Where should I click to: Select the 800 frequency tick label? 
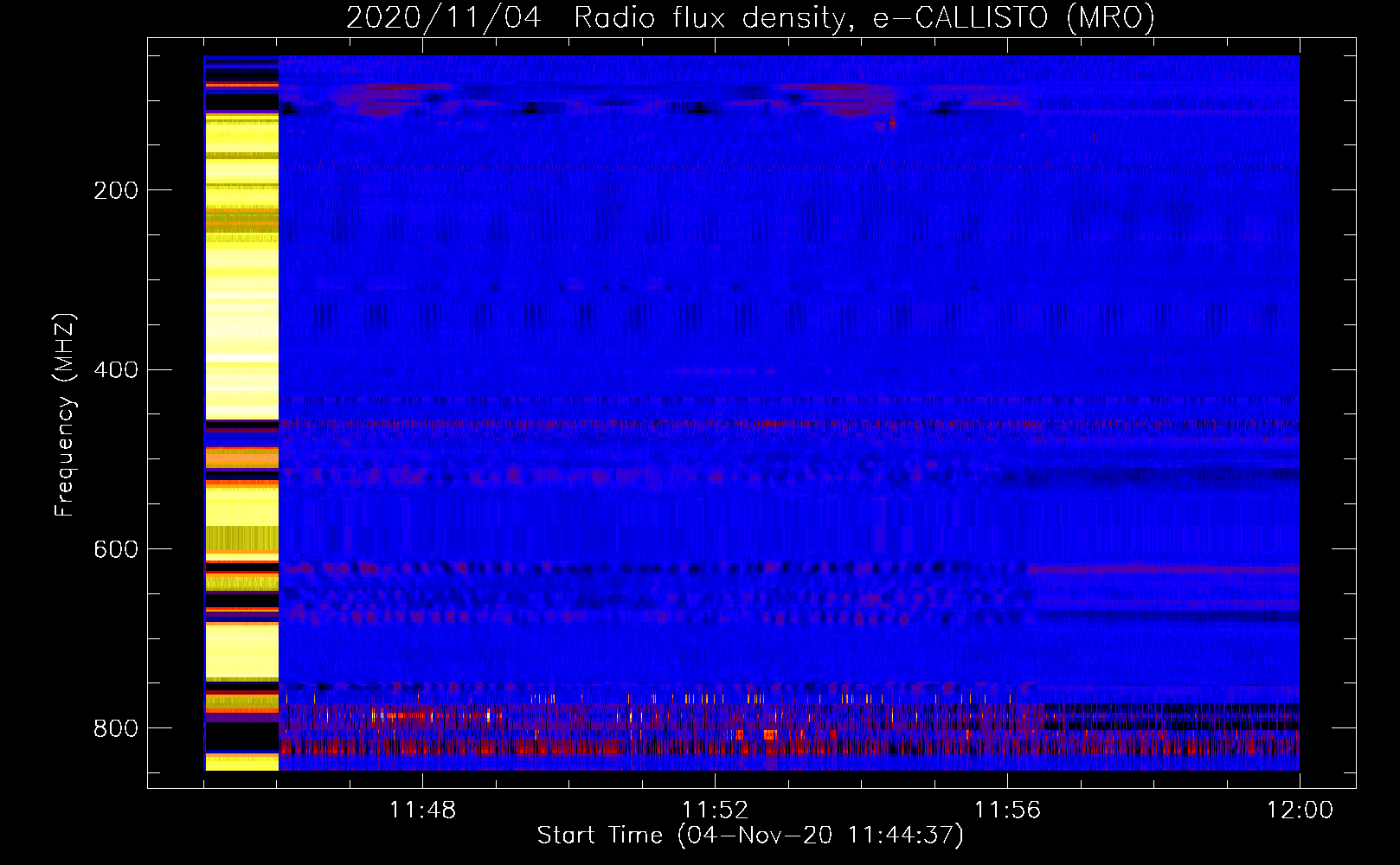[115, 728]
